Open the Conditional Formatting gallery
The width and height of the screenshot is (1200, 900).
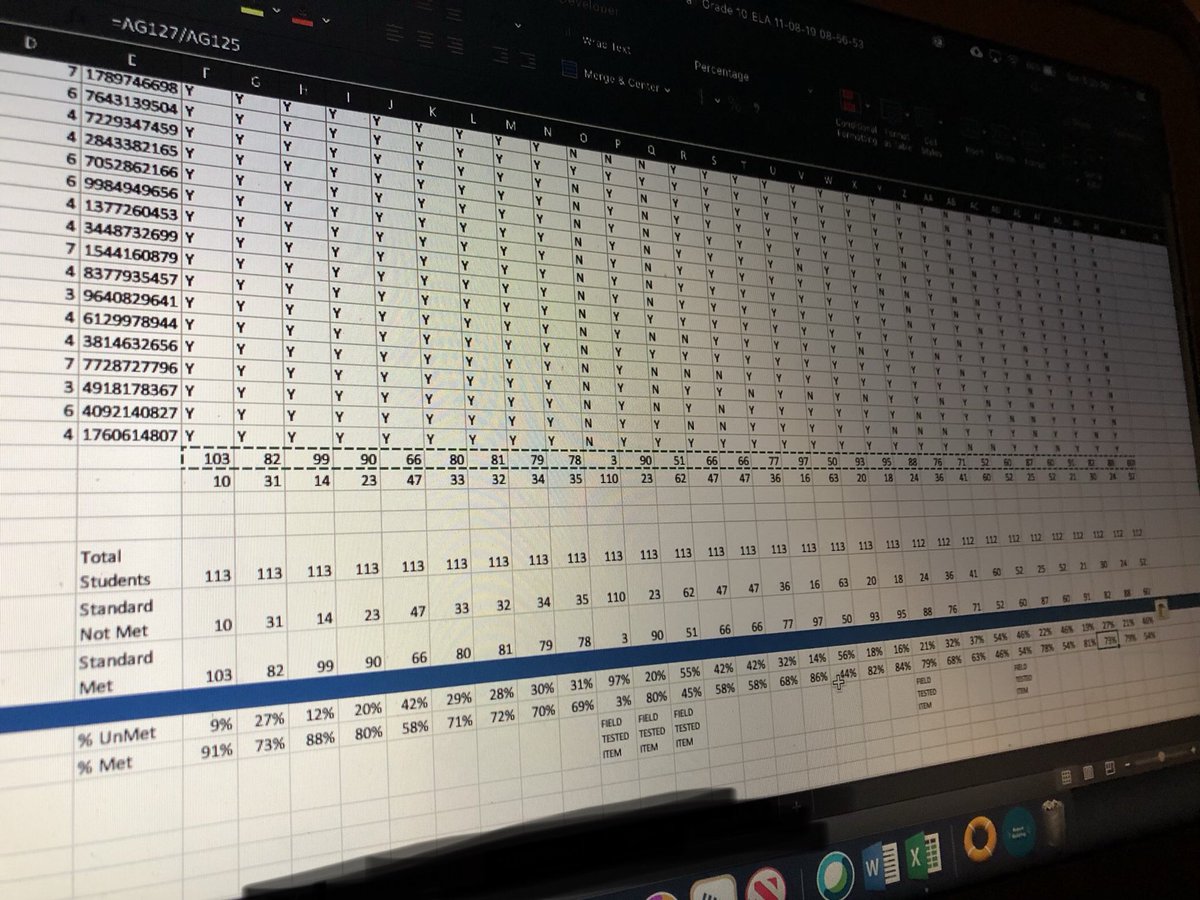850,100
